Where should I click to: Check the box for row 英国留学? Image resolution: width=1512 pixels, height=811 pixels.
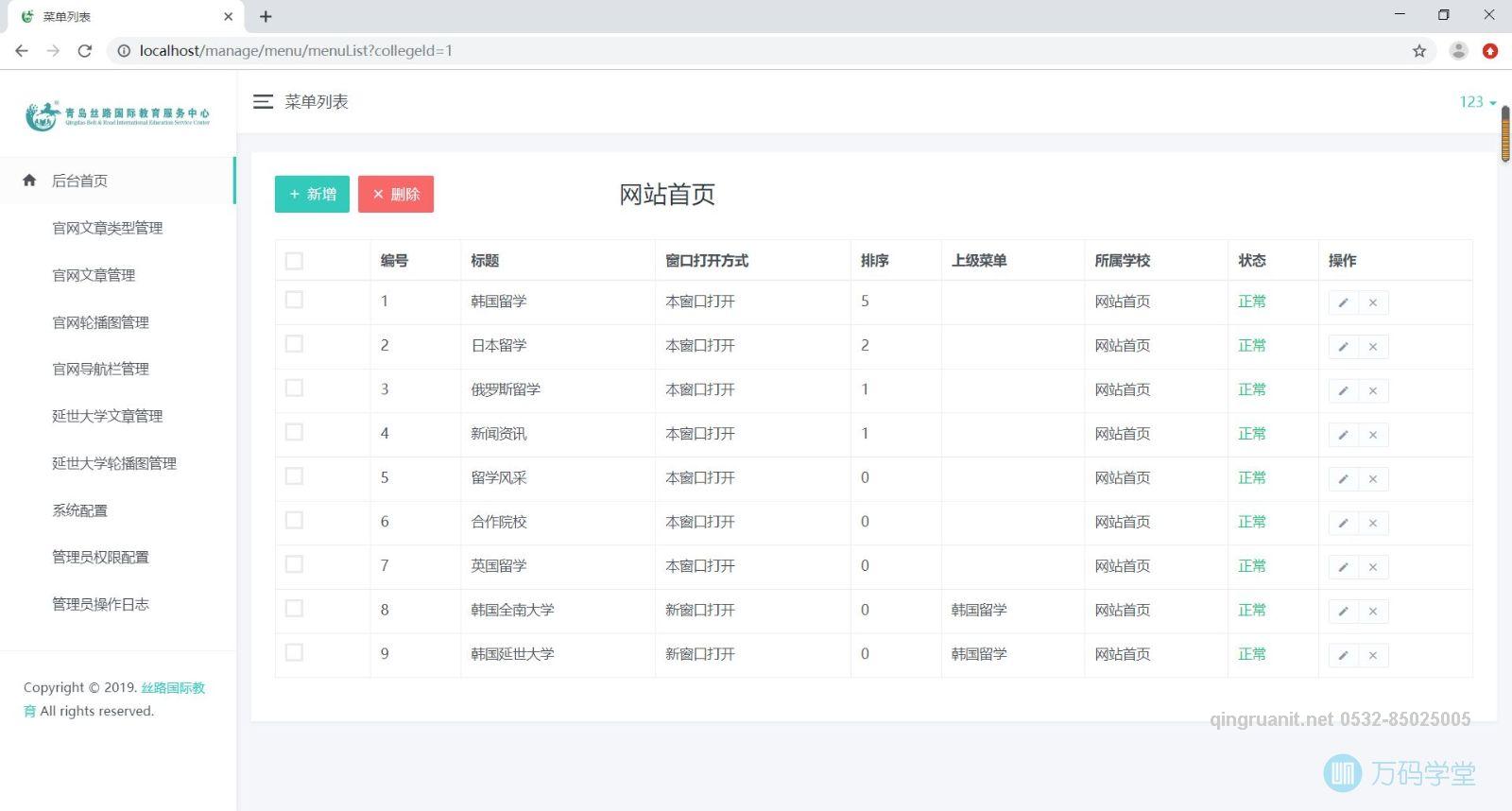[294, 564]
